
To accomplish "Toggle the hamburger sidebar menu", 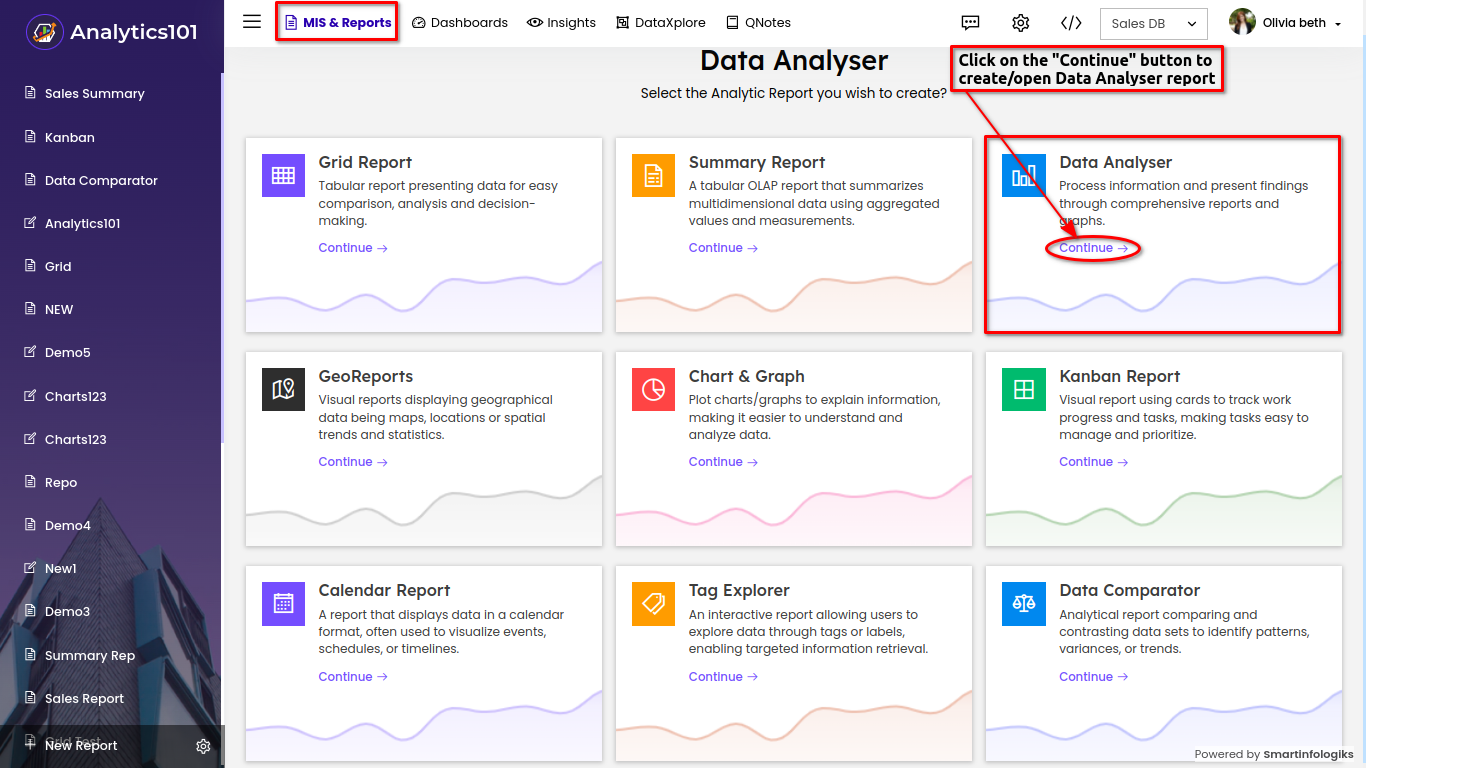I will (x=252, y=22).
